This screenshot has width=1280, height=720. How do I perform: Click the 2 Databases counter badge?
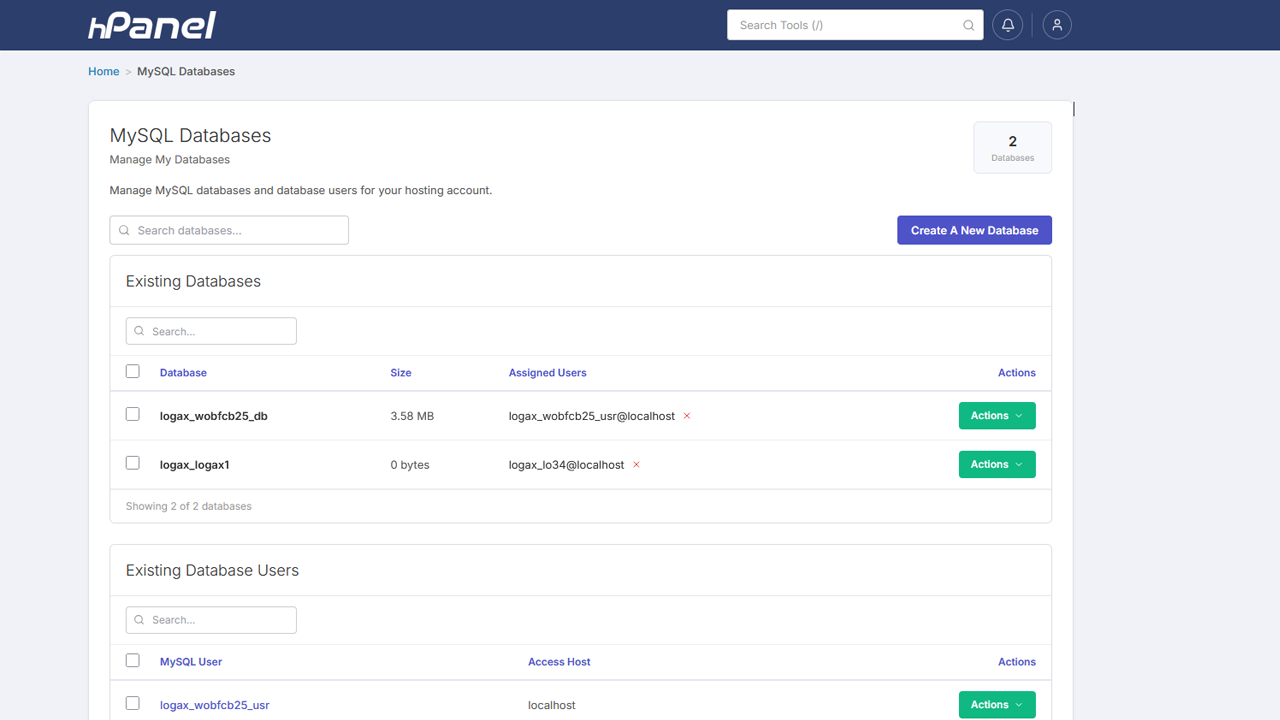pyautogui.click(x=1013, y=148)
